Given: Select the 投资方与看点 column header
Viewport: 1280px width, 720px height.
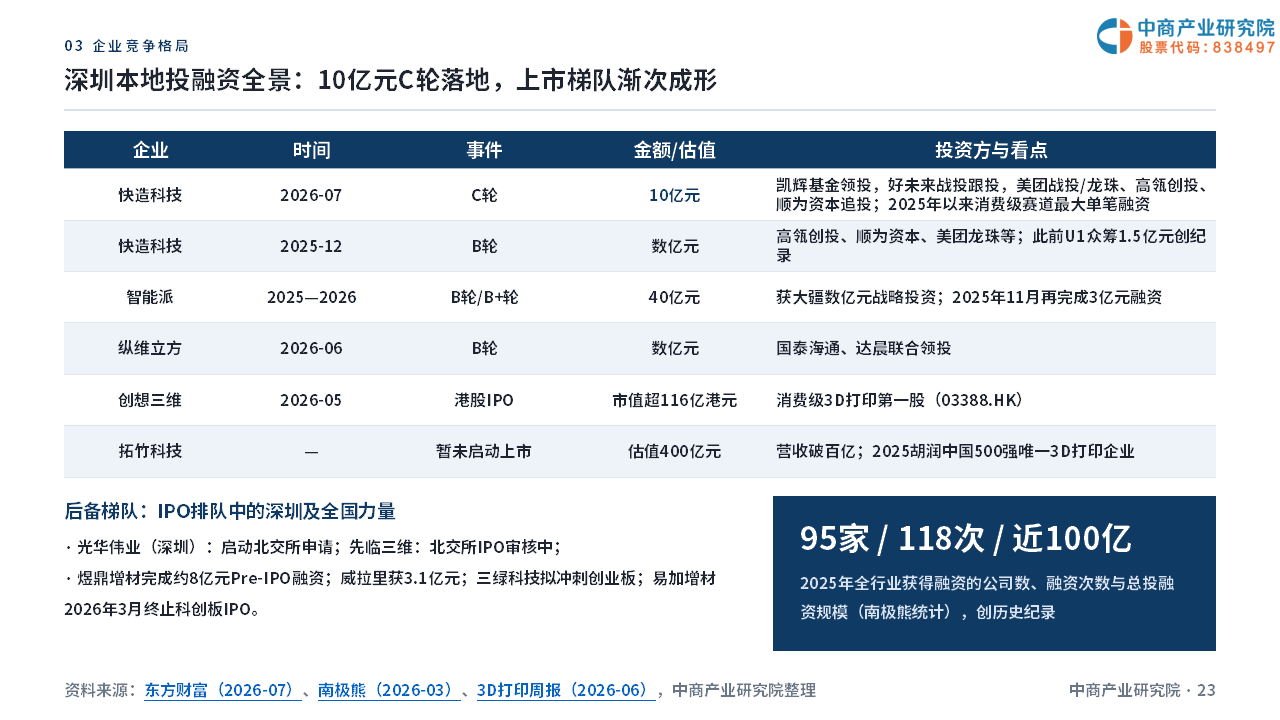Looking at the screenshot, I should tap(991, 150).
